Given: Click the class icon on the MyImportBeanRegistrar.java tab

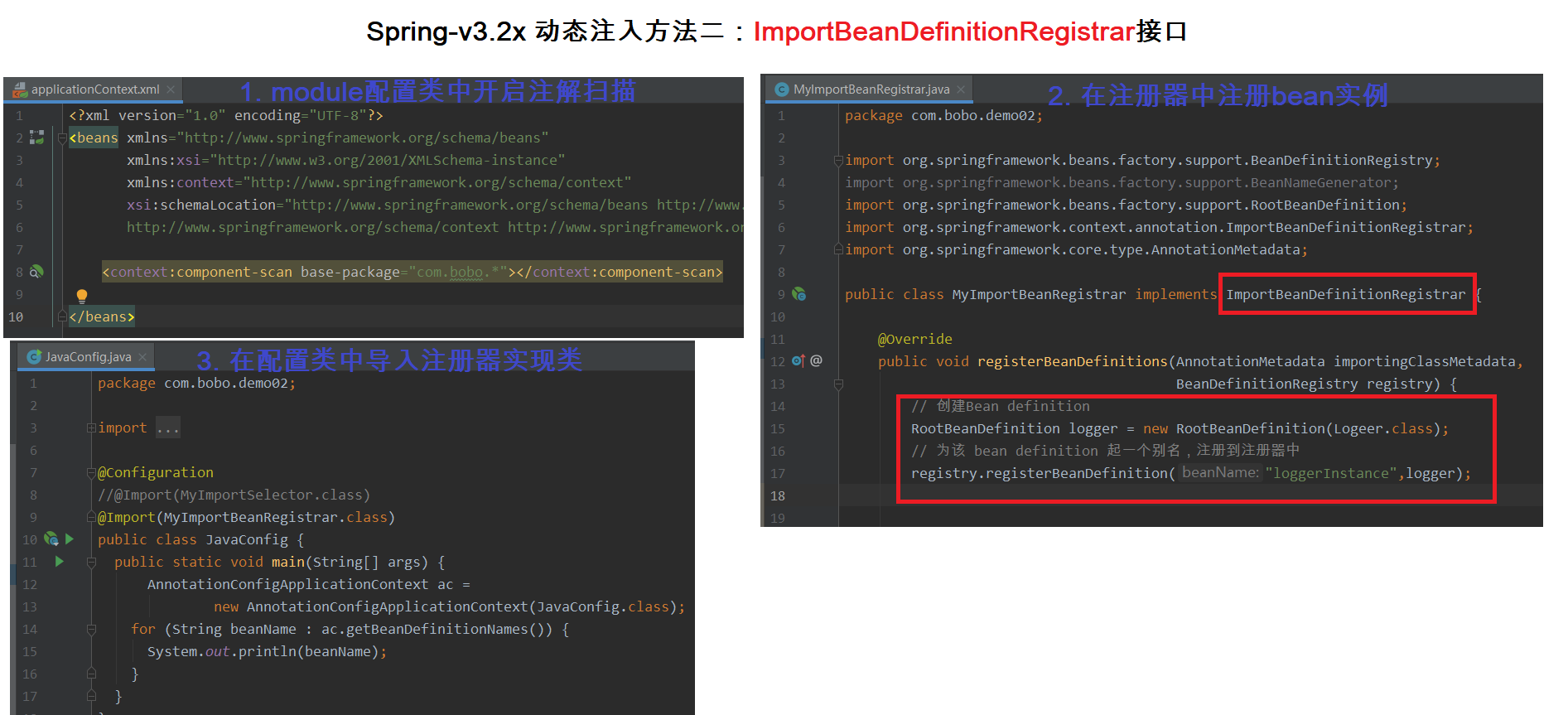Looking at the screenshot, I should 781,89.
